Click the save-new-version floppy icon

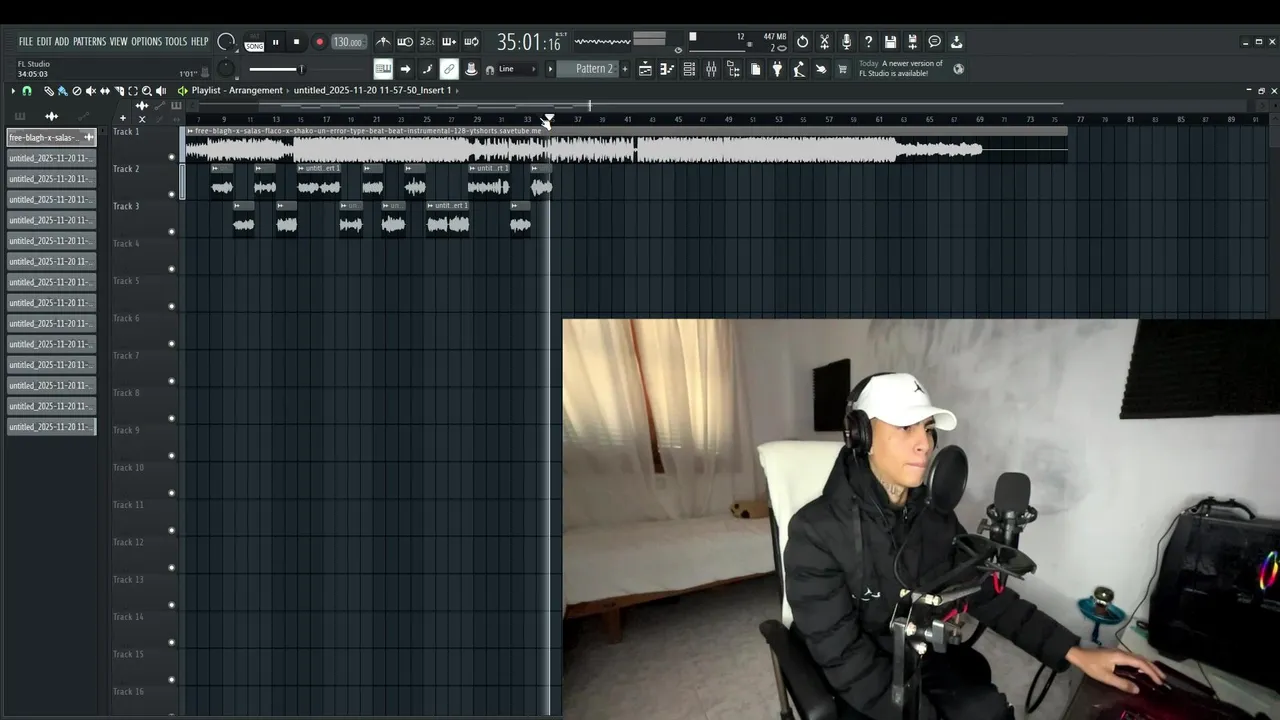pos(913,42)
